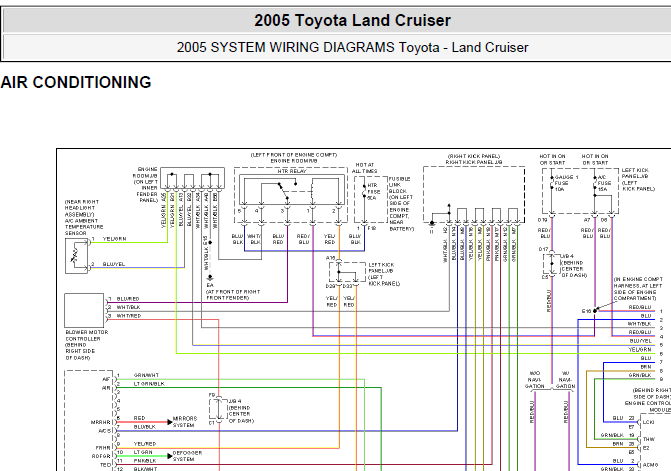Click the "MRRHR" terminal name
This screenshot has height=471, width=671.
101,422
